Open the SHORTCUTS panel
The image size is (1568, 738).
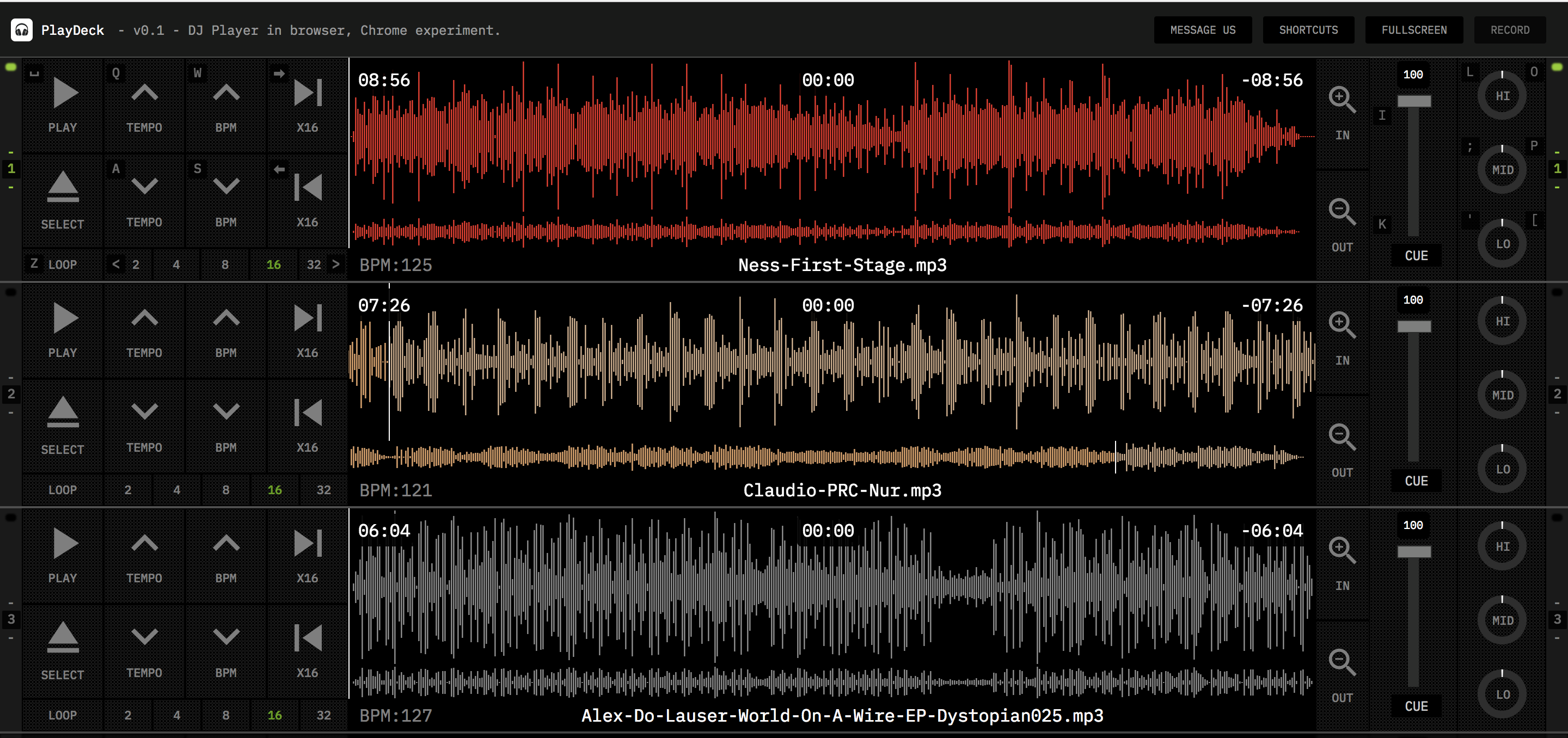pyautogui.click(x=1308, y=30)
